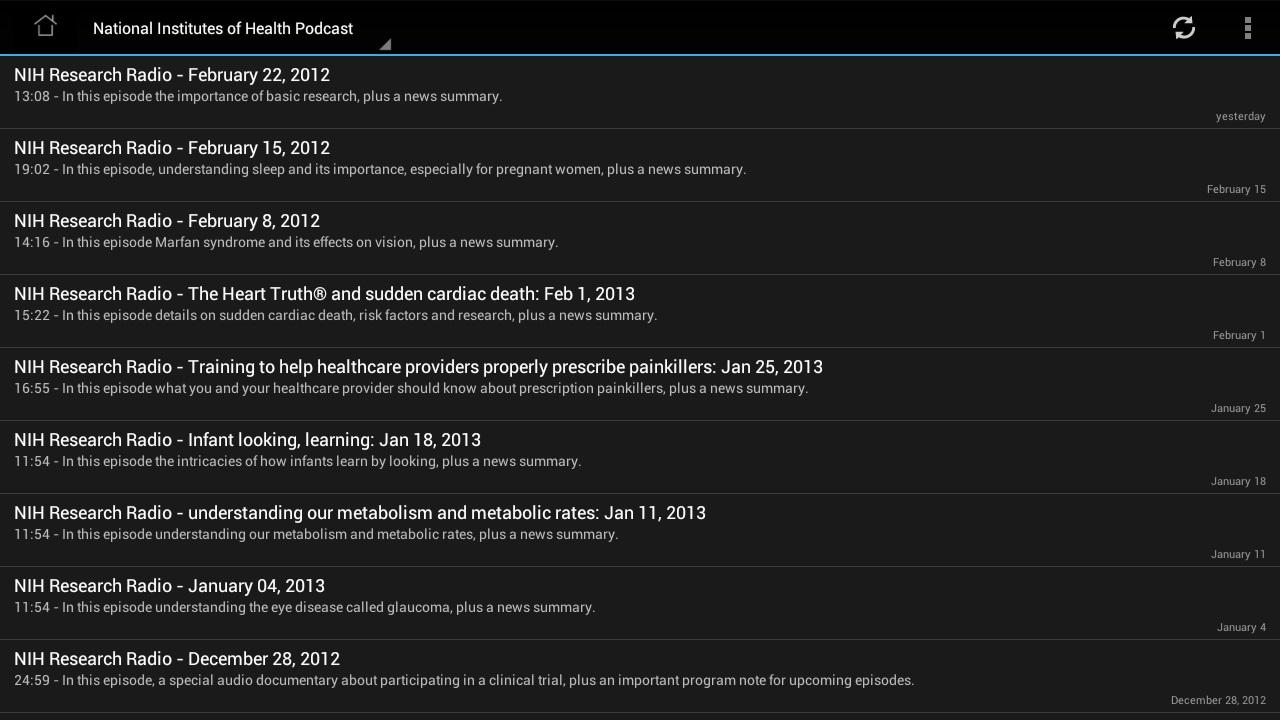
Task: Open the Infant looking, learning episode
Action: tap(247, 440)
